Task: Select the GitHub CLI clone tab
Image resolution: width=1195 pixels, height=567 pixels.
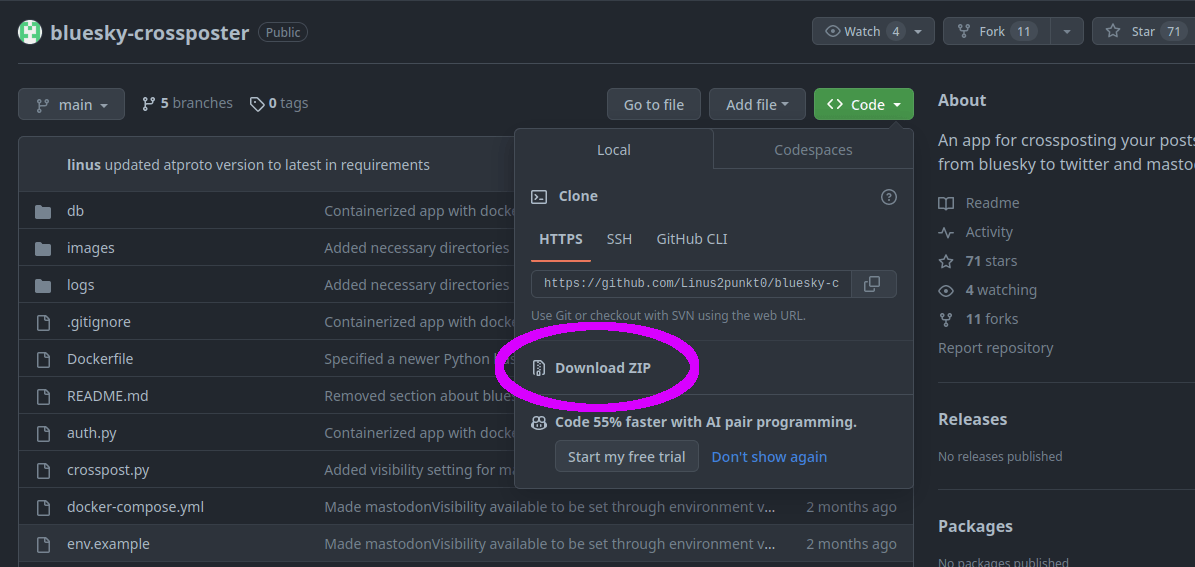Action: (x=691, y=239)
